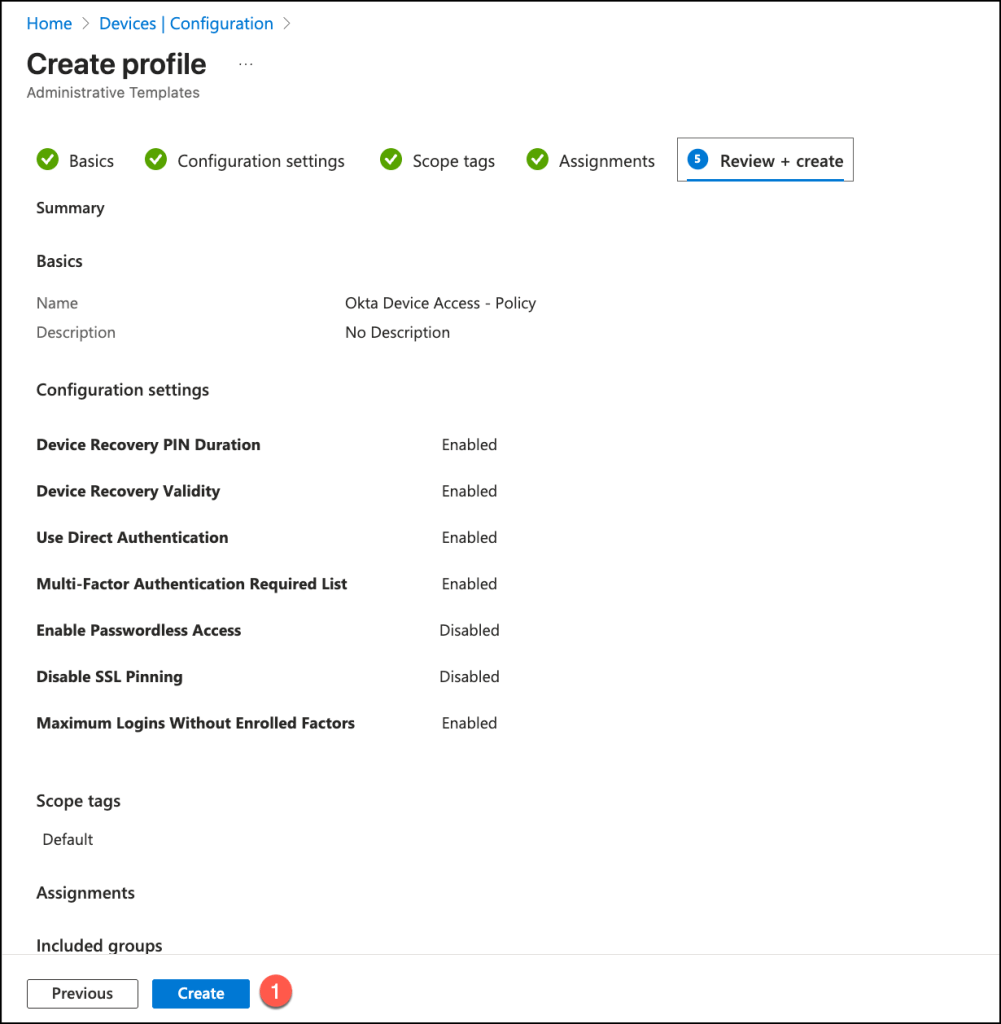Open the Devices | Configuration breadcrumb
This screenshot has height=1024, width=1001.
(x=186, y=23)
